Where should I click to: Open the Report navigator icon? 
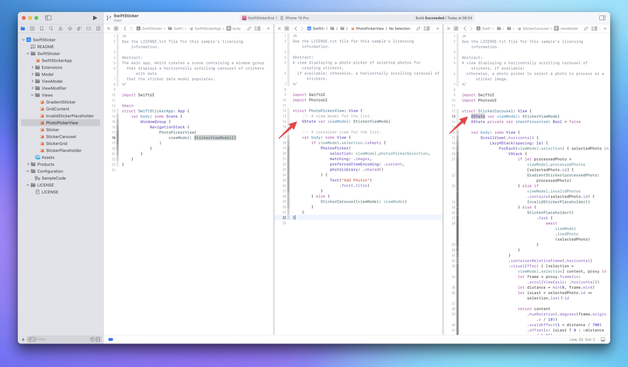click(98, 28)
